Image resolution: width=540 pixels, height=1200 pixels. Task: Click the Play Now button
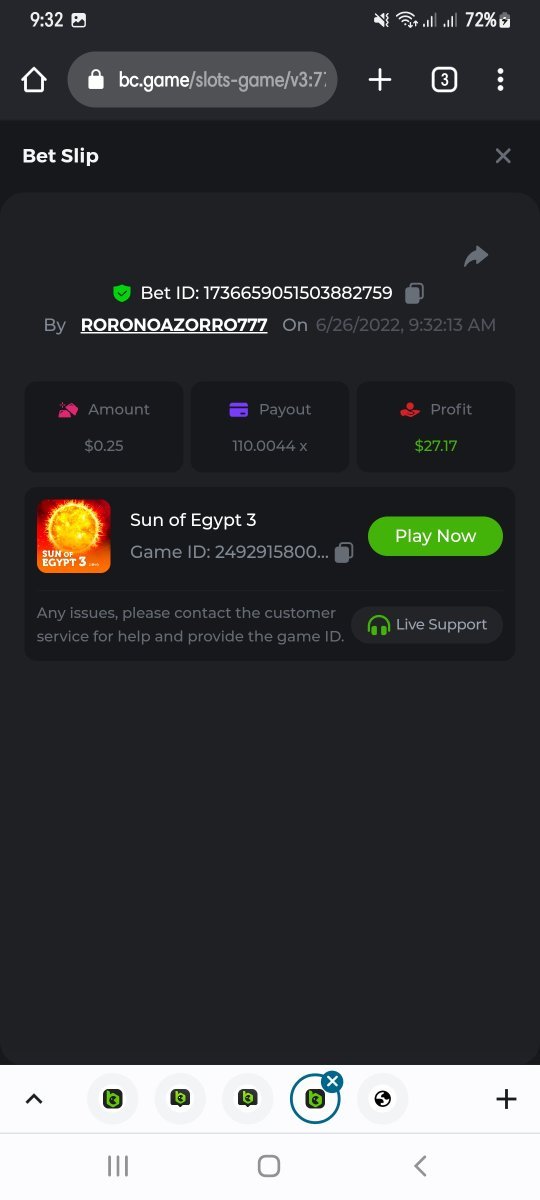click(x=435, y=536)
